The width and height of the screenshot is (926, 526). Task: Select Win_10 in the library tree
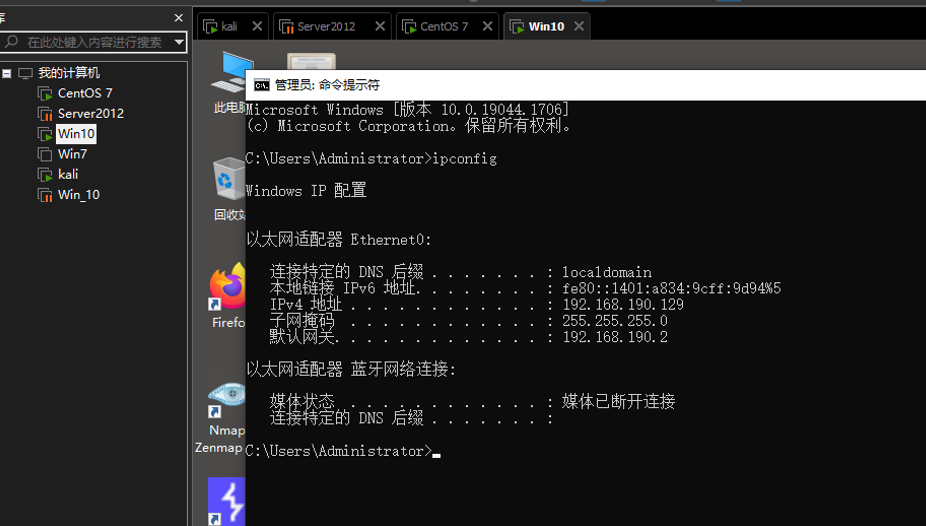click(x=79, y=195)
